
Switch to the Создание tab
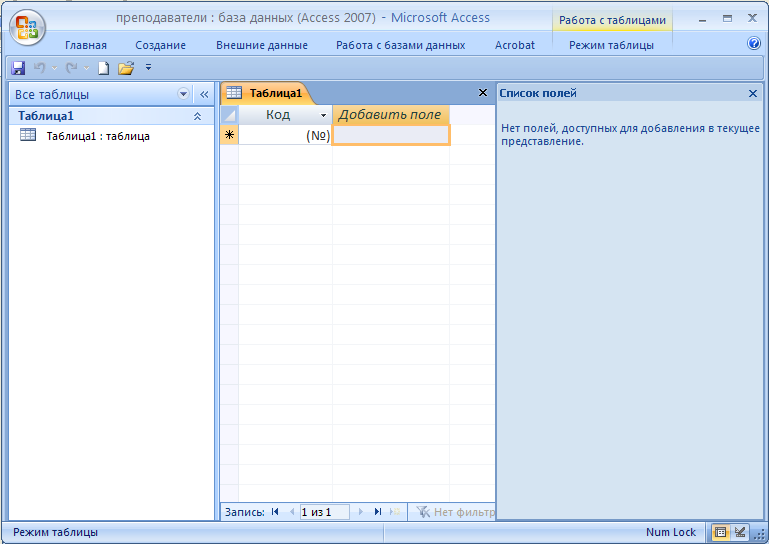(x=160, y=45)
